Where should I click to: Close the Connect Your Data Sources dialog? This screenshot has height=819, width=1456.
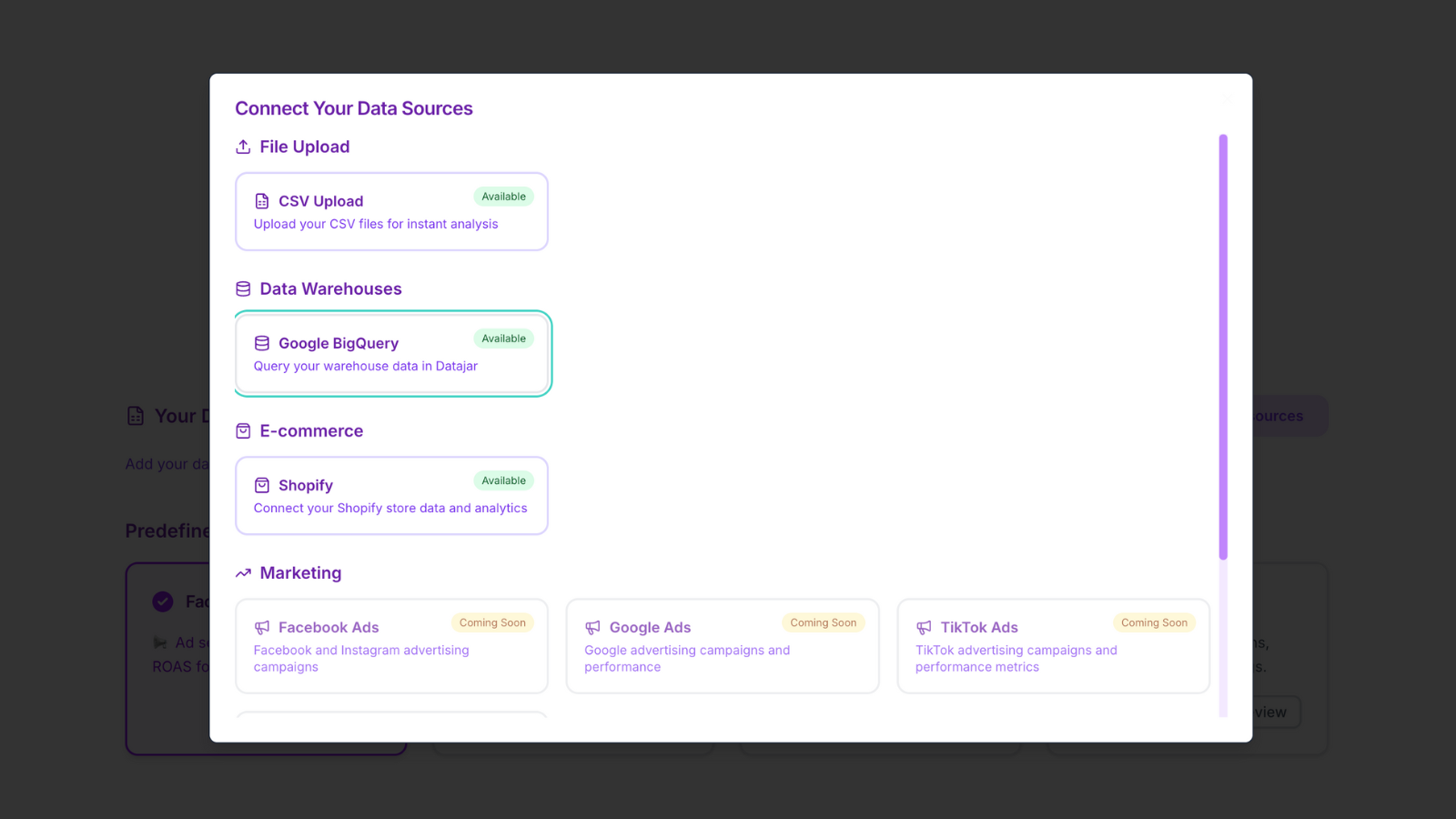pos(1226,98)
